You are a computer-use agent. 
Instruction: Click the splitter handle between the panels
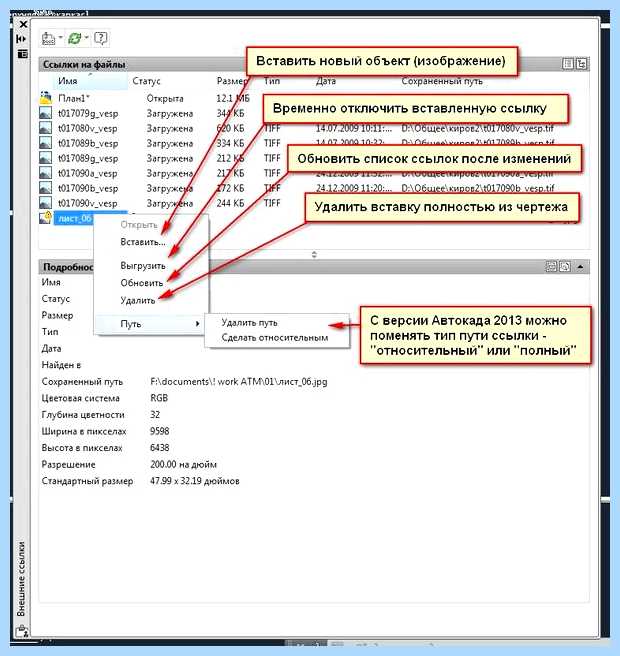(x=314, y=254)
